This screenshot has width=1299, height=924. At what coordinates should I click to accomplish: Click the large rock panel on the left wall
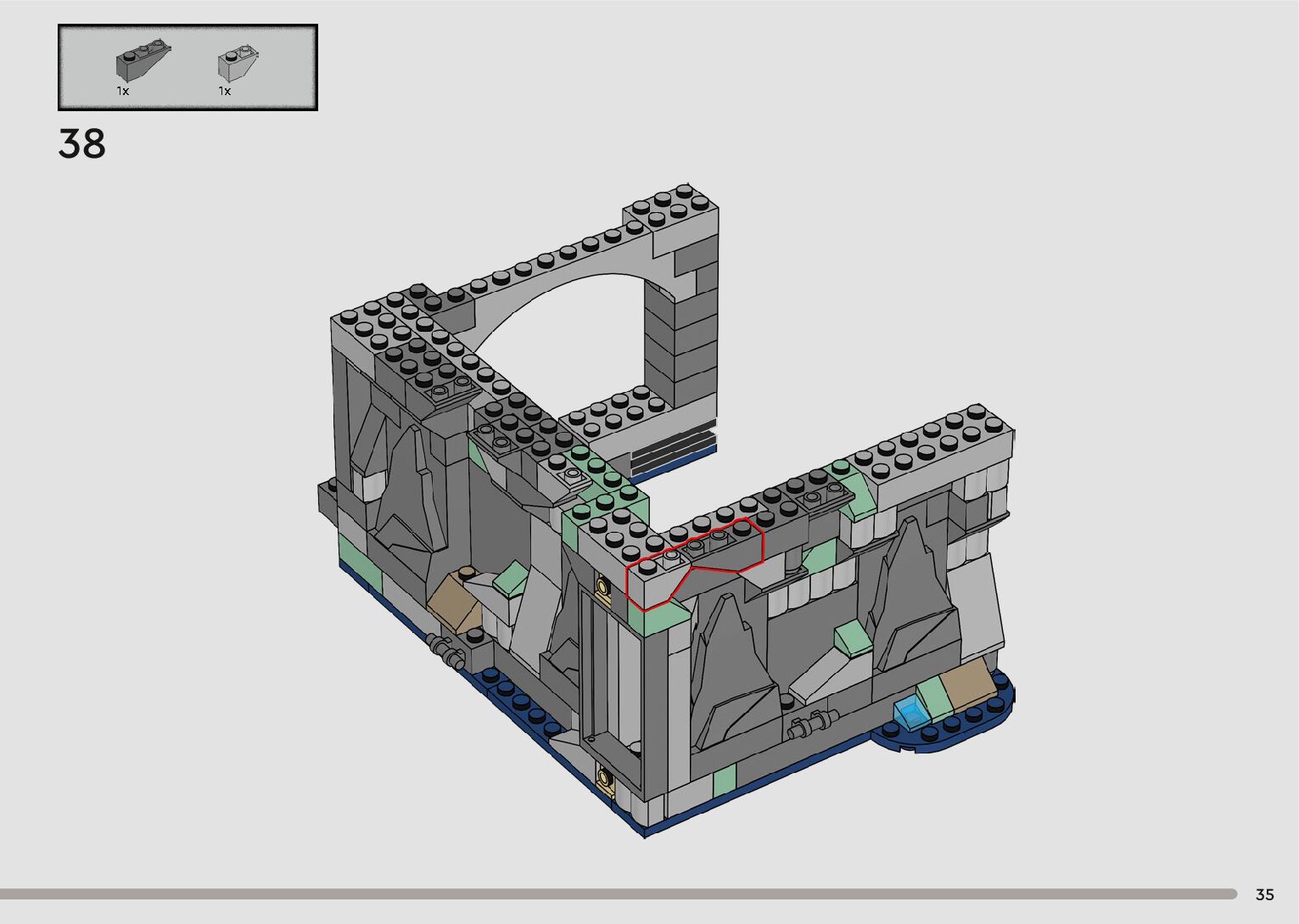point(412,492)
